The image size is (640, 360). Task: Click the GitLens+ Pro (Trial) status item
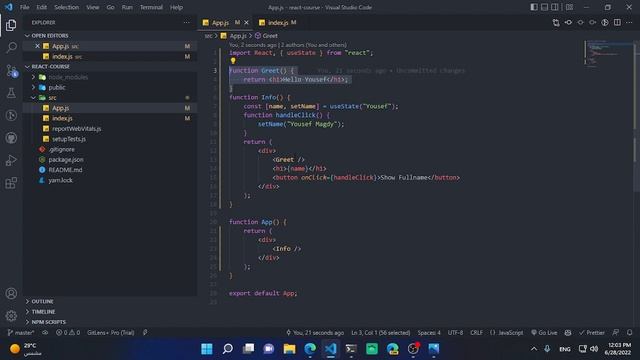110,333
